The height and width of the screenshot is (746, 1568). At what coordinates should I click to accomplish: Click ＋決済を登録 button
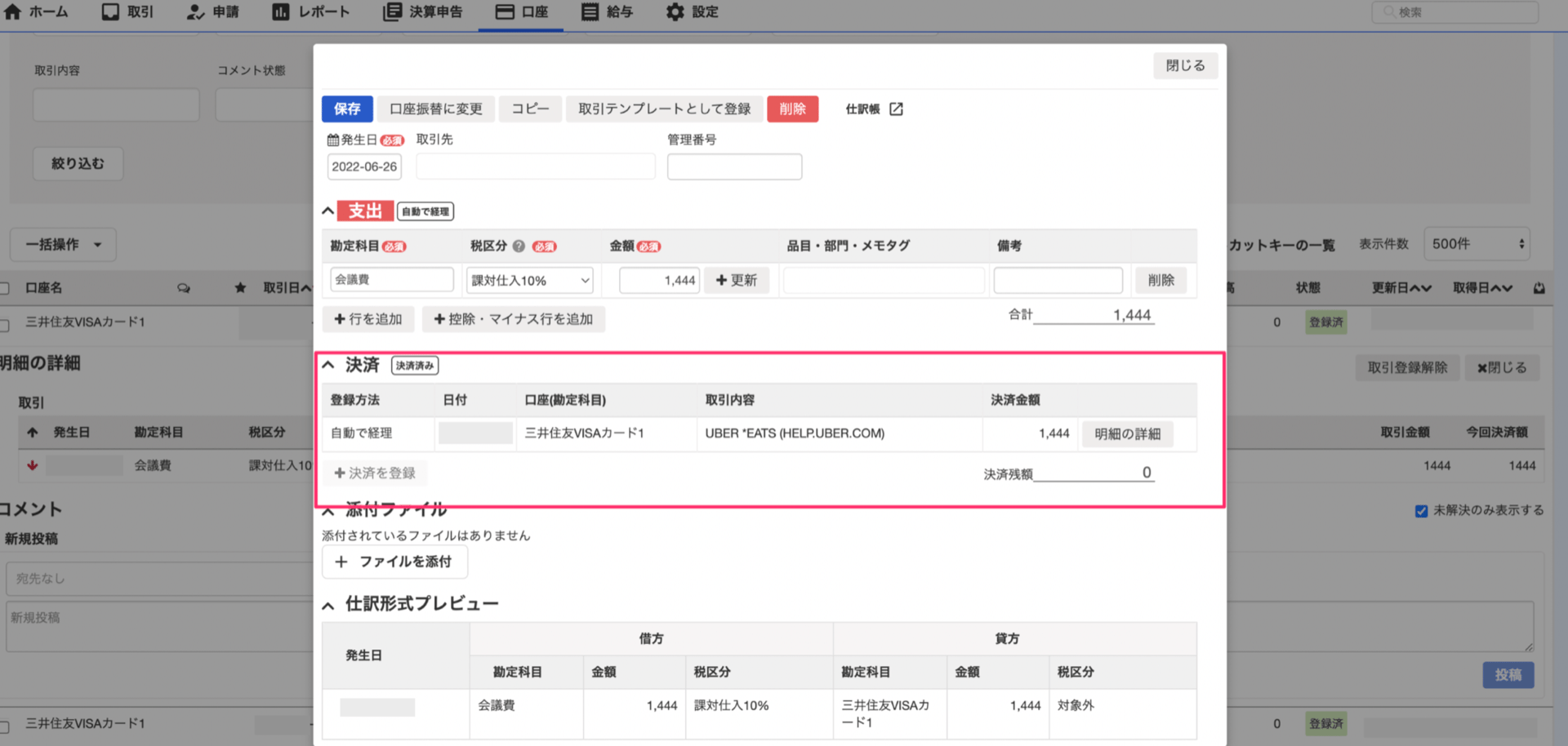click(x=375, y=473)
